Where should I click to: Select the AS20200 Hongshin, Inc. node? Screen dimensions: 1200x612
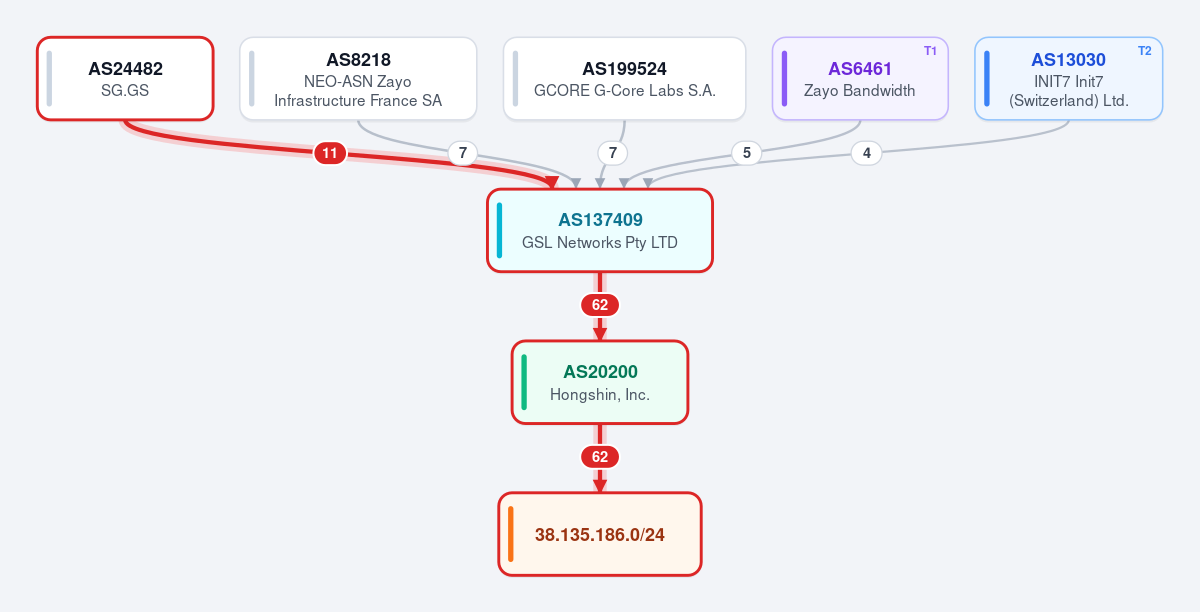[600, 382]
